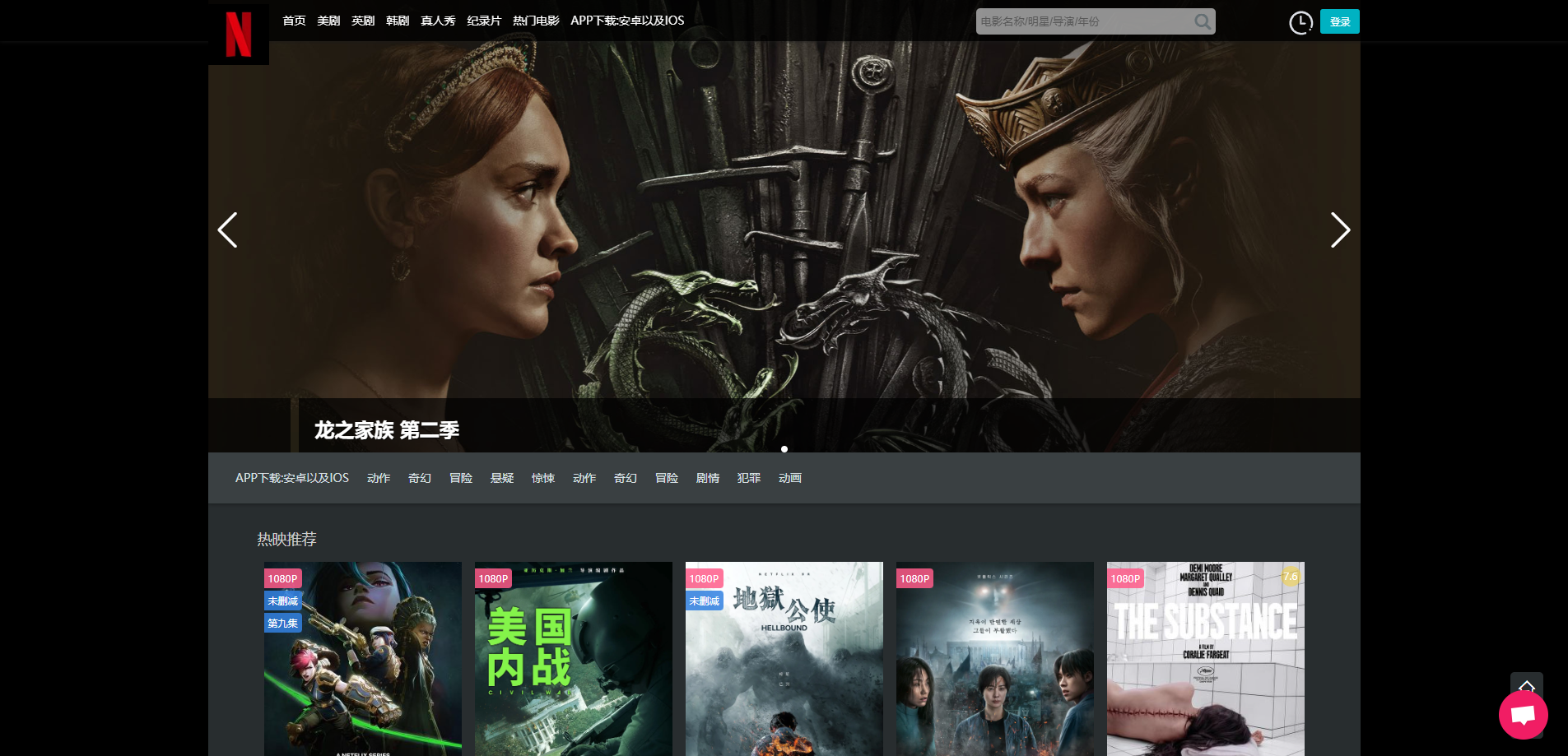Open the pink chat bubble
1568x756 pixels.
(1523, 715)
